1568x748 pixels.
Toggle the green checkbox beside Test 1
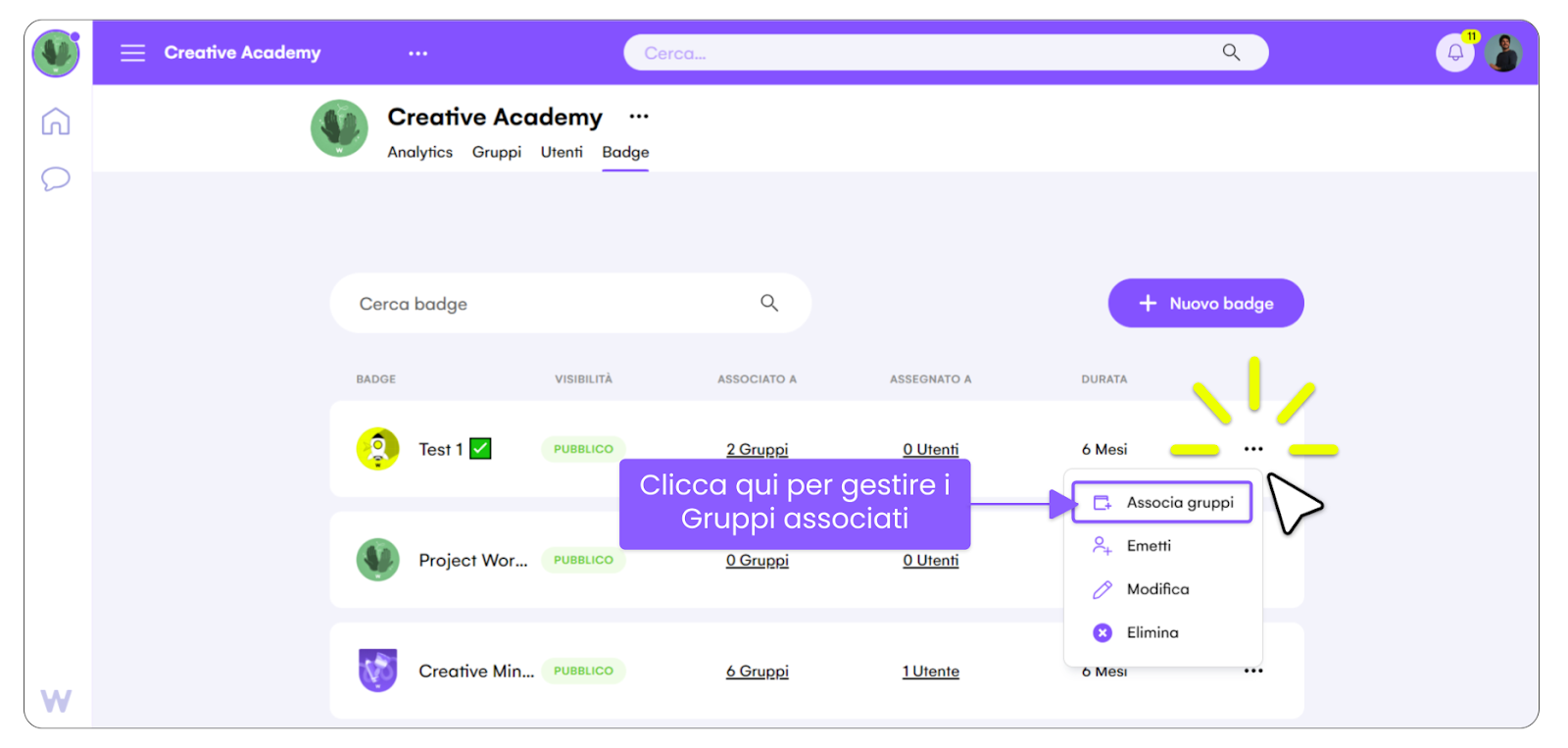[x=480, y=449]
